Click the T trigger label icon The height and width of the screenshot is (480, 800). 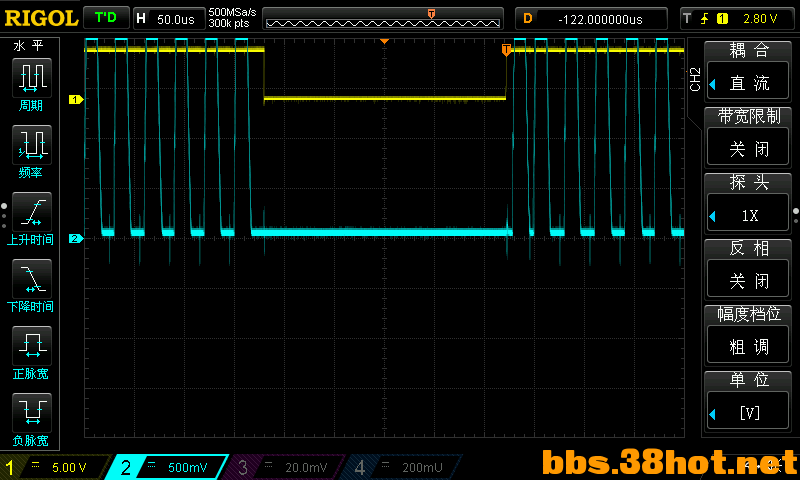pos(688,19)
